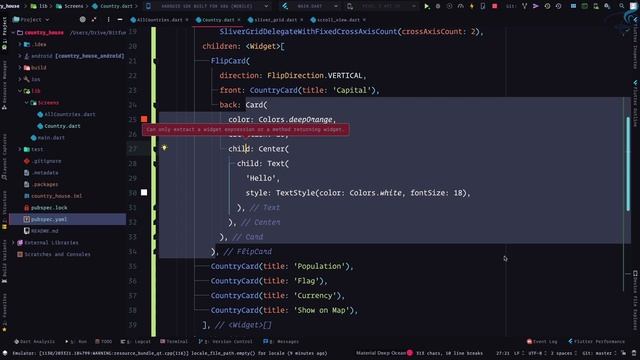
Task: Expand the android folder node
Action: pyautogui.click(x=20, y=56)
